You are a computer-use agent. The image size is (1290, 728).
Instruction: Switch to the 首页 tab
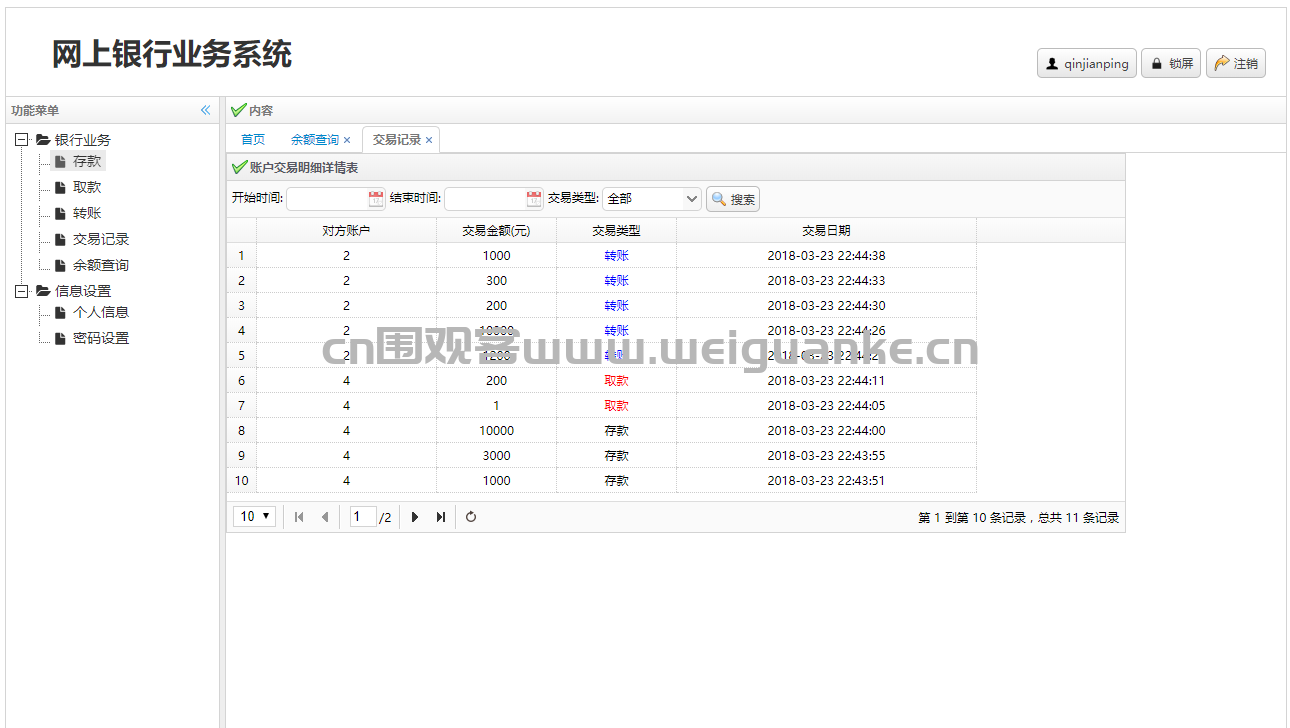tap(253, 140)
